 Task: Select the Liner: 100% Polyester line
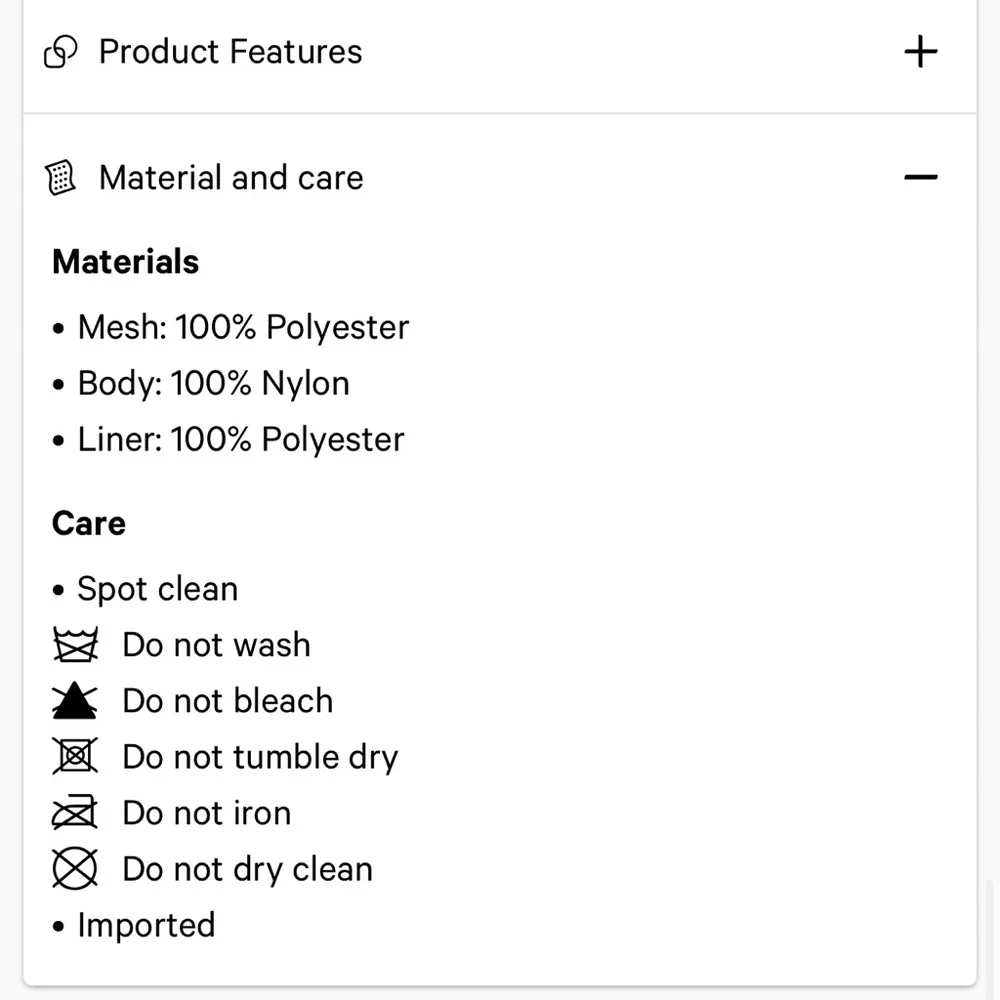(x=240, y=440)
